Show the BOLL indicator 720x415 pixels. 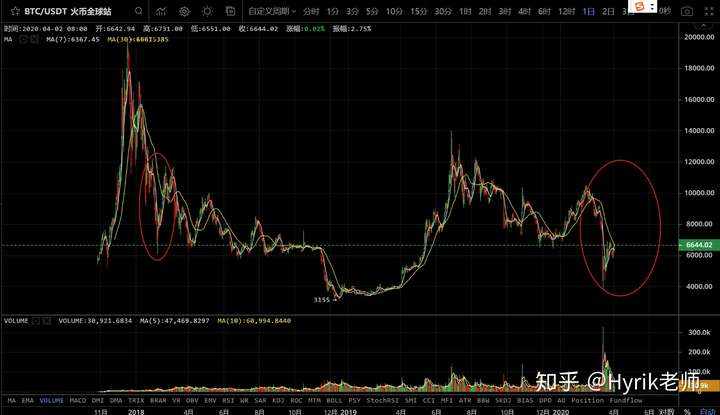334,400
